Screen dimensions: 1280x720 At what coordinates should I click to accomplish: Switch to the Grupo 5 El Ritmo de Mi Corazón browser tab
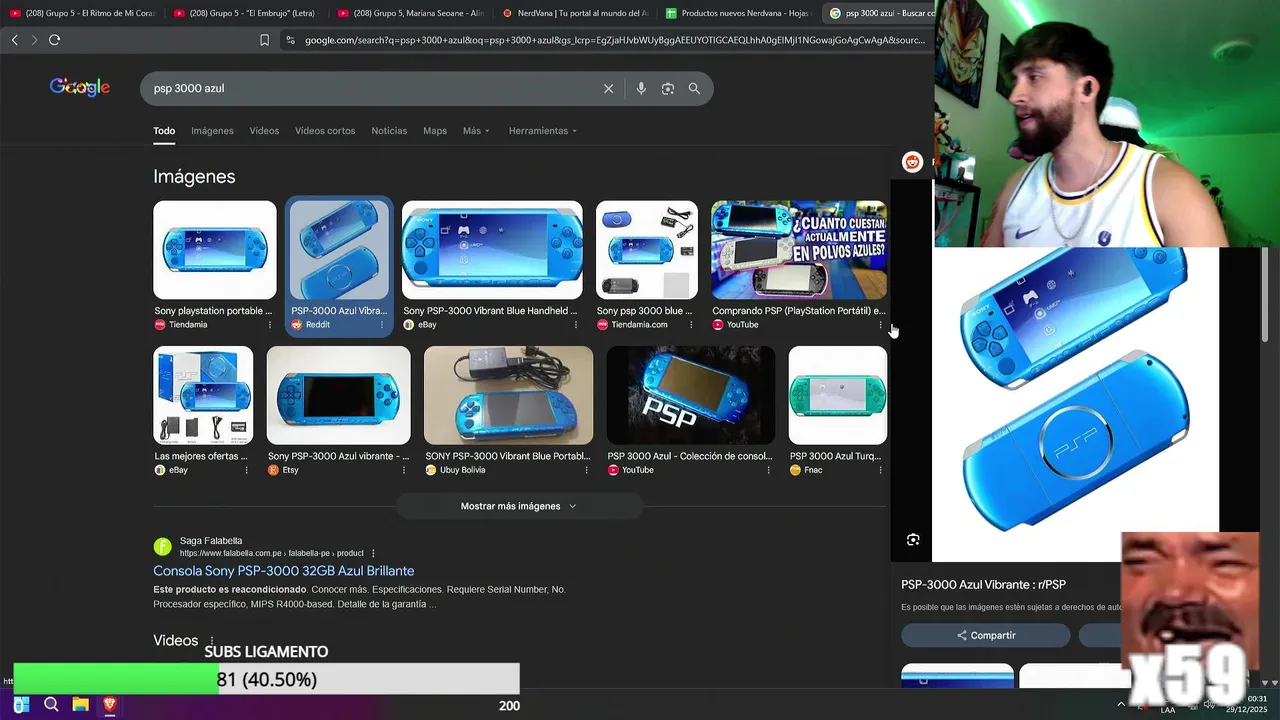click(x=80, y=13)
